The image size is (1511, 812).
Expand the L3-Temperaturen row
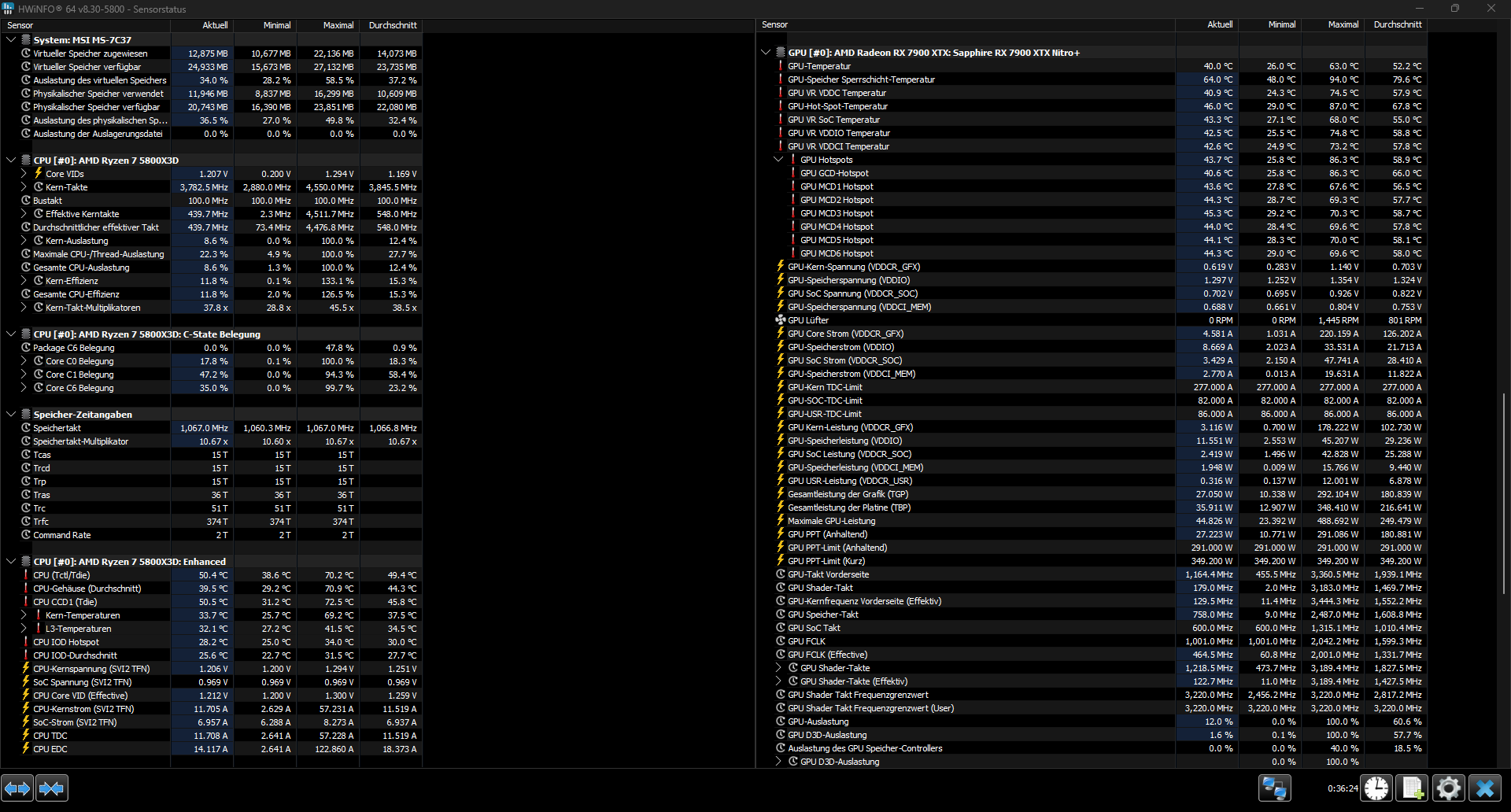click(24, 629)
